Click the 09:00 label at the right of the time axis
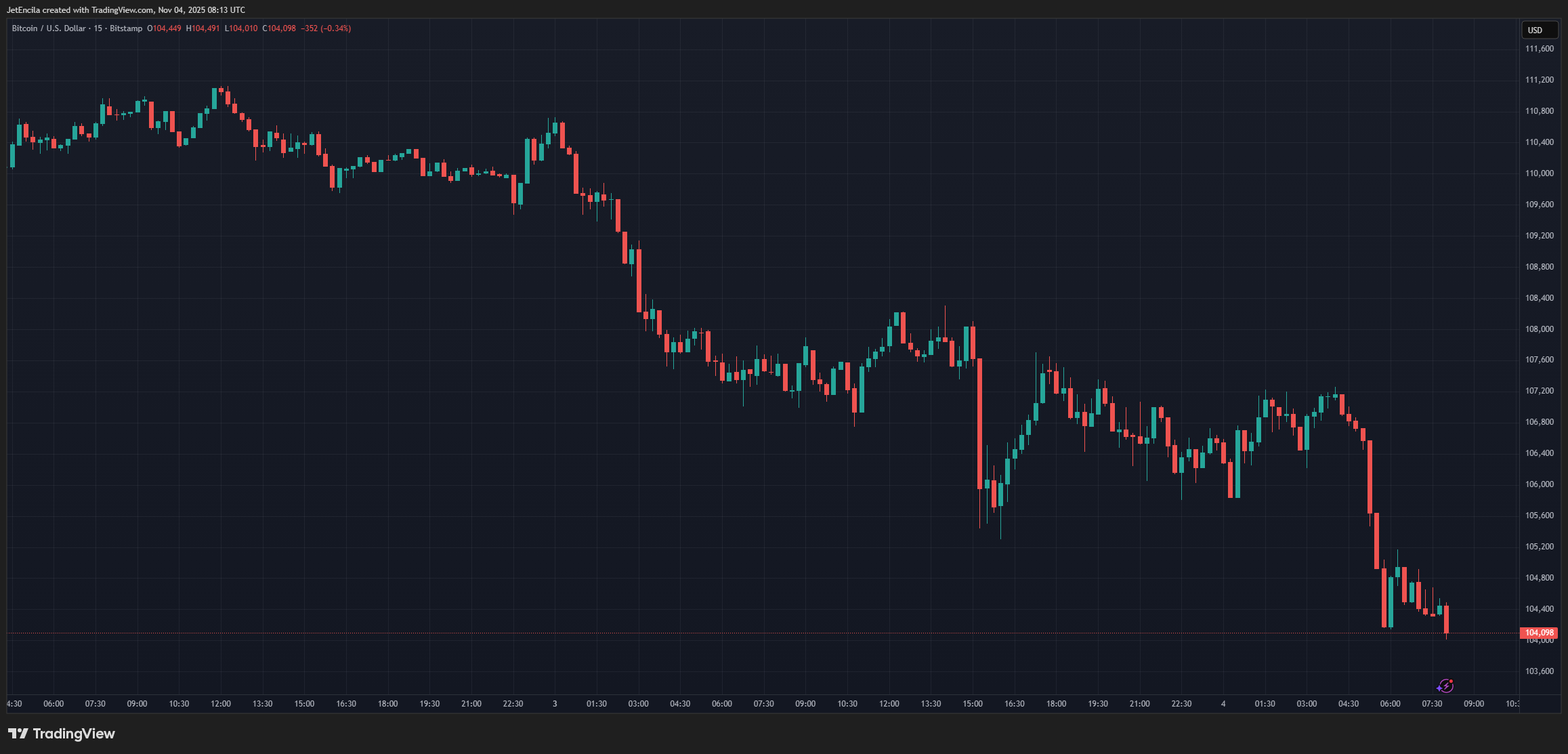1568x754 pixels. coord(1474,704)
